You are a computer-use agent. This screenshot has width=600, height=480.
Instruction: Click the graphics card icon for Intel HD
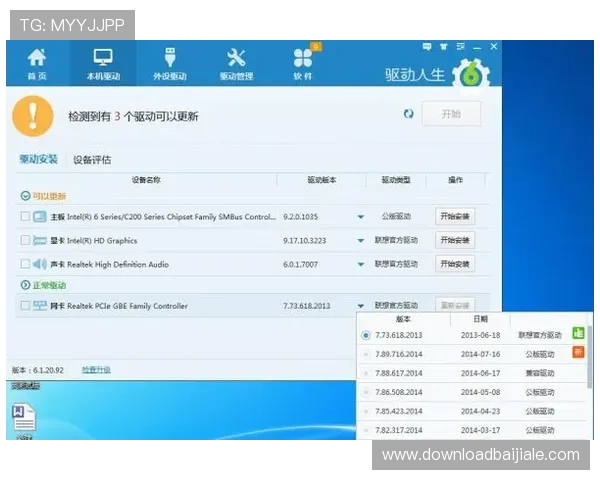pyautogui.click(x=39, y=240)
